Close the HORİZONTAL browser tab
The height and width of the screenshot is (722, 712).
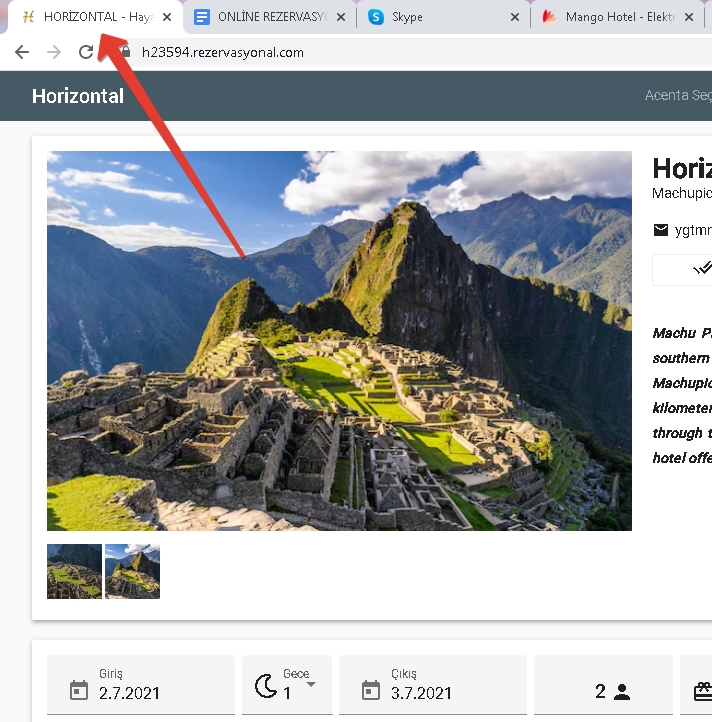(167, 17)
